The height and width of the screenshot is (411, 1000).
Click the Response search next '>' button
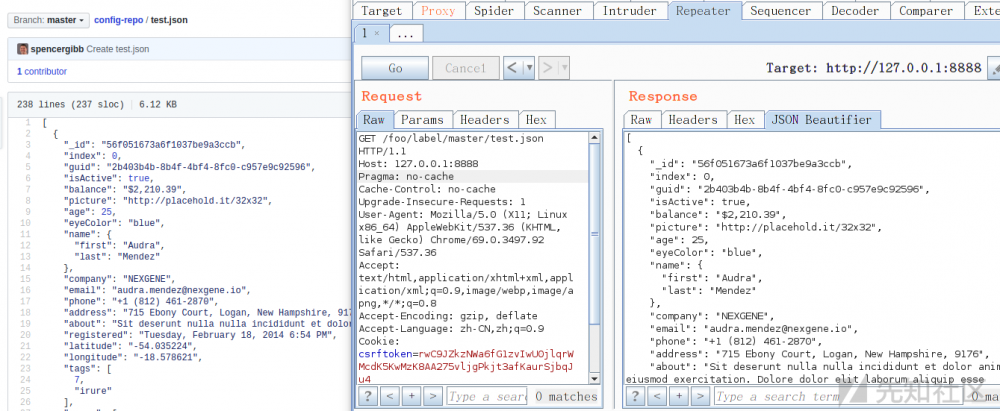[x=700, y=396]
